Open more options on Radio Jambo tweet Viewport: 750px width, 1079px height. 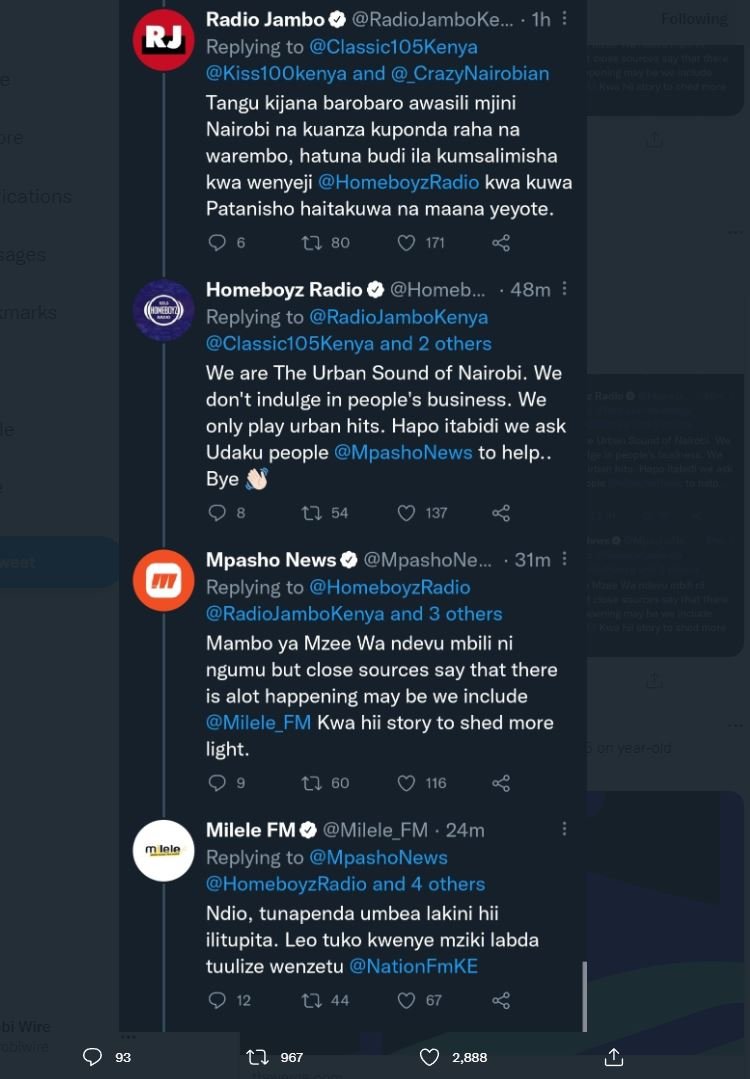564,19
